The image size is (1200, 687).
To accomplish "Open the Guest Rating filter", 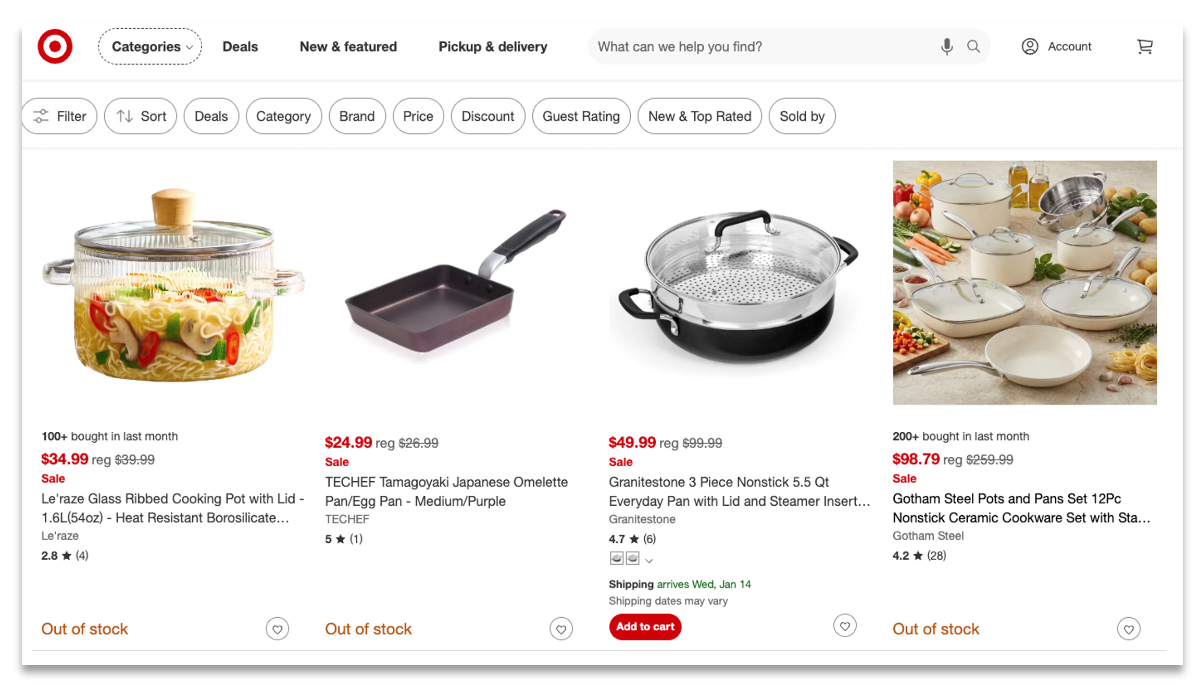I will [x=581, y=116].
